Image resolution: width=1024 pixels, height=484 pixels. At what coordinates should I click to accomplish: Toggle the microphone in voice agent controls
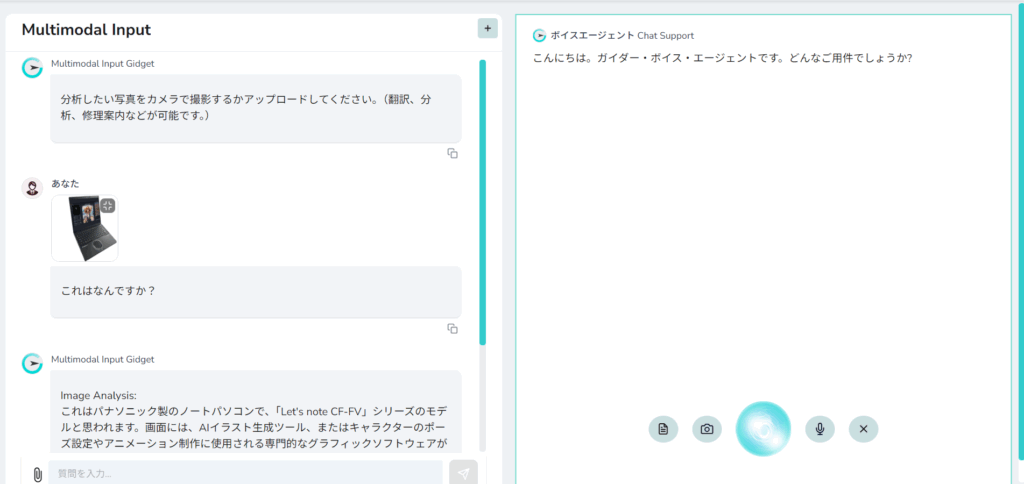point(820,429)
